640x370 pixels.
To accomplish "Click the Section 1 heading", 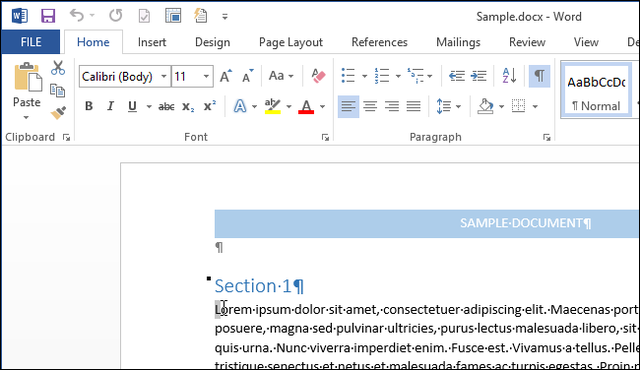I will pos(259,286).
